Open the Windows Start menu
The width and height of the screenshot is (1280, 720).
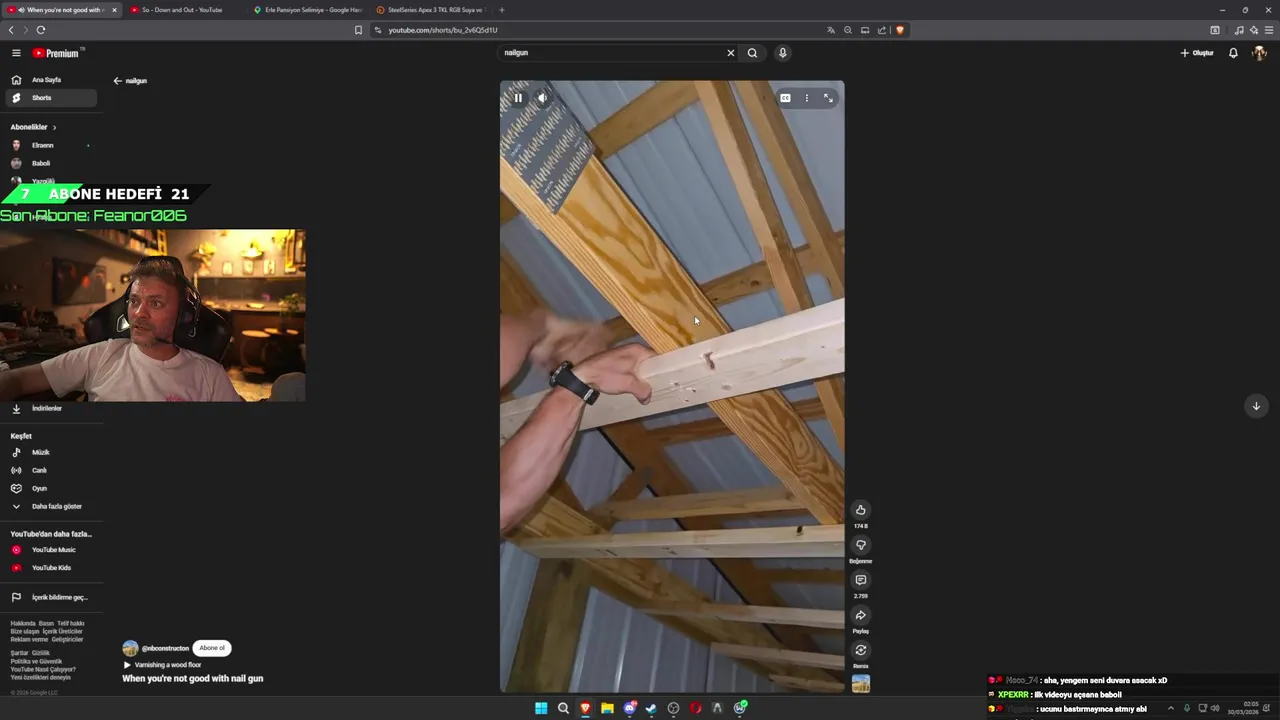tap(541, 708)
